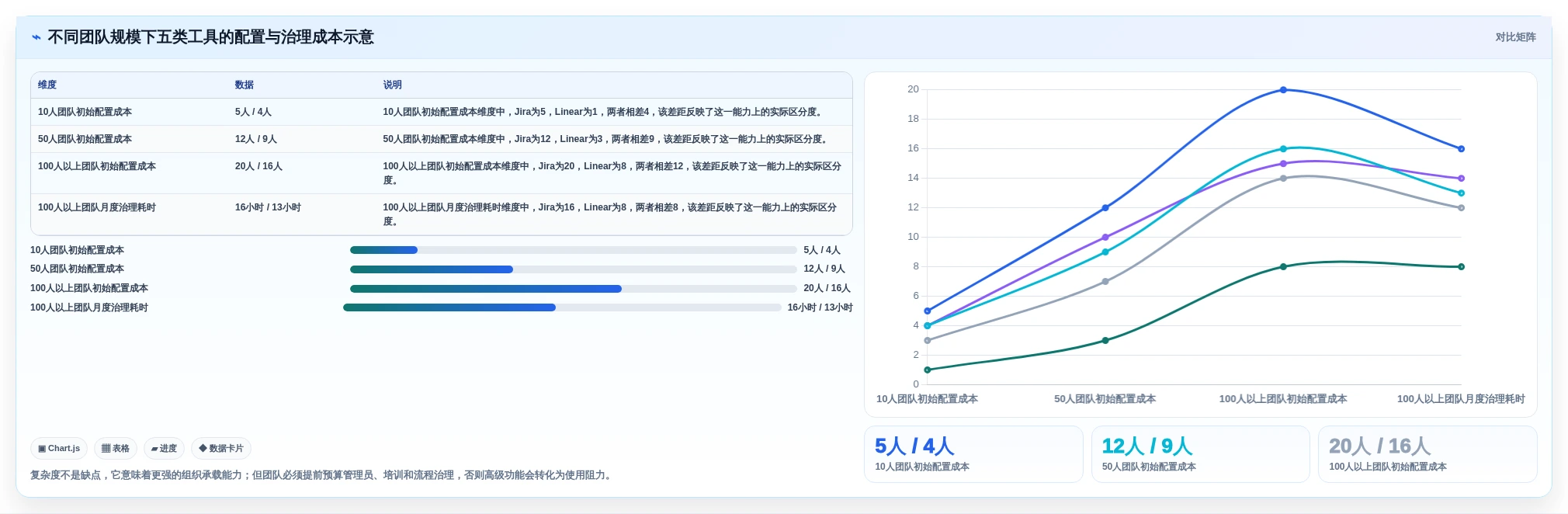Click the 16小时 / 13小时 value beside the progress bar
This screenshot has width=1568, height=514.
pyautogui.click(x=820, y=307)
